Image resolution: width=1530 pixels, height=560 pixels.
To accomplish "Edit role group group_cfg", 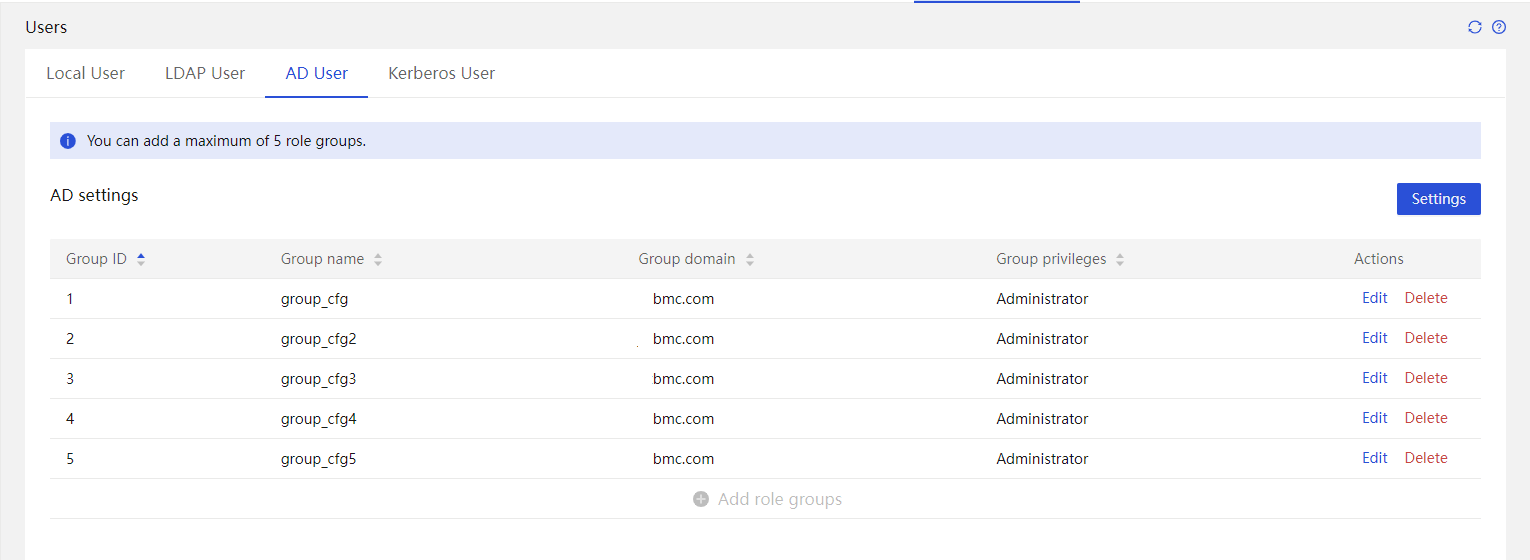I will point(1375,298).
